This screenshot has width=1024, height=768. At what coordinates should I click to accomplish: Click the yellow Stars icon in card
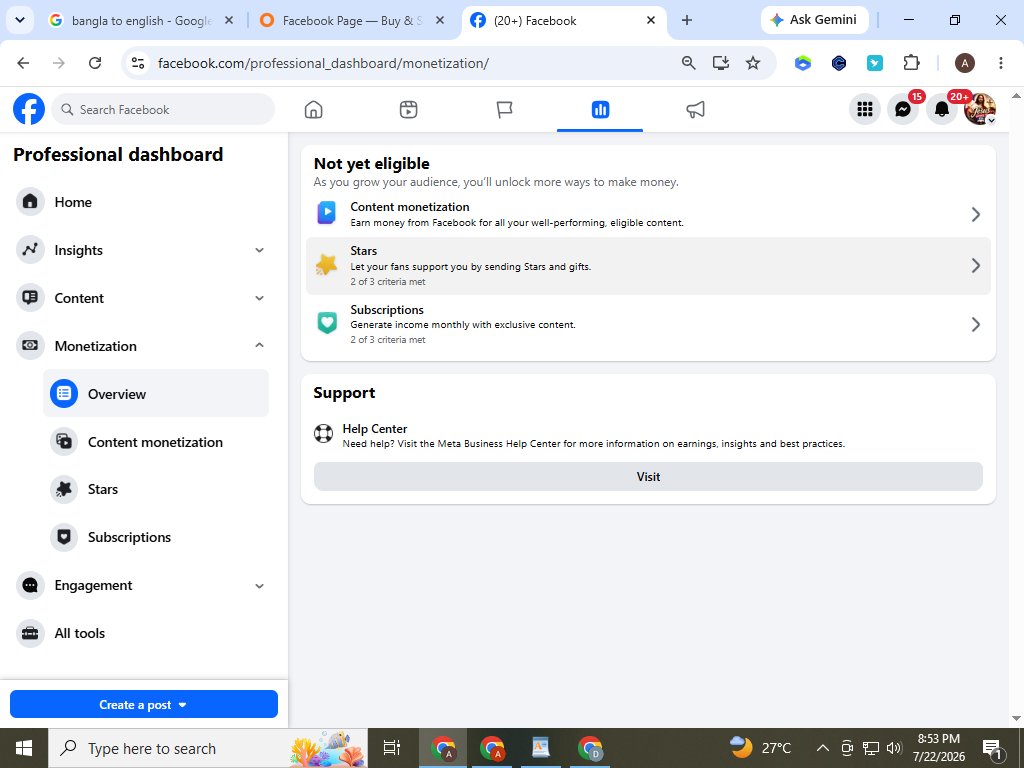coord(327,264)
